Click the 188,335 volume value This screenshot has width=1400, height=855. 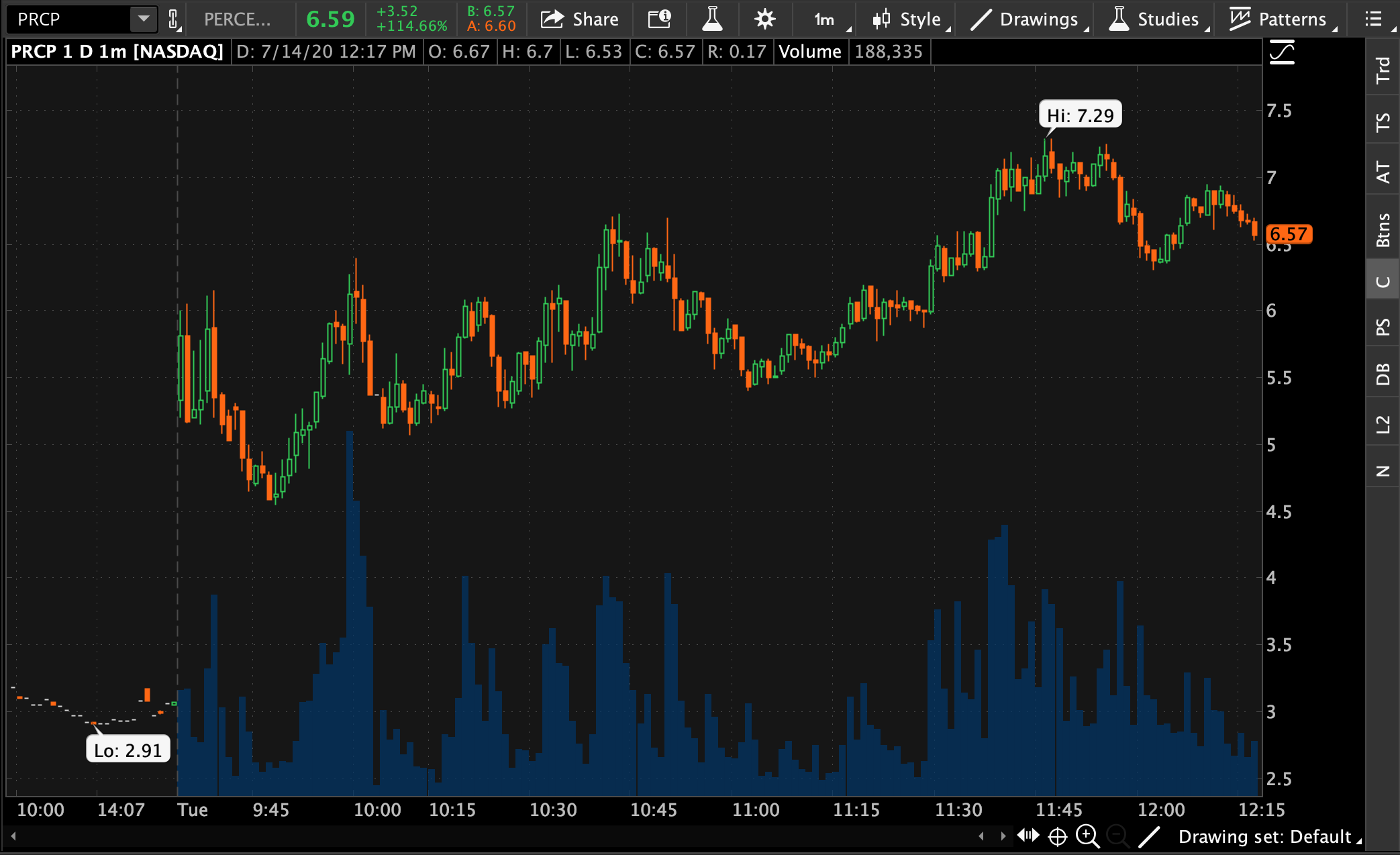888,52
